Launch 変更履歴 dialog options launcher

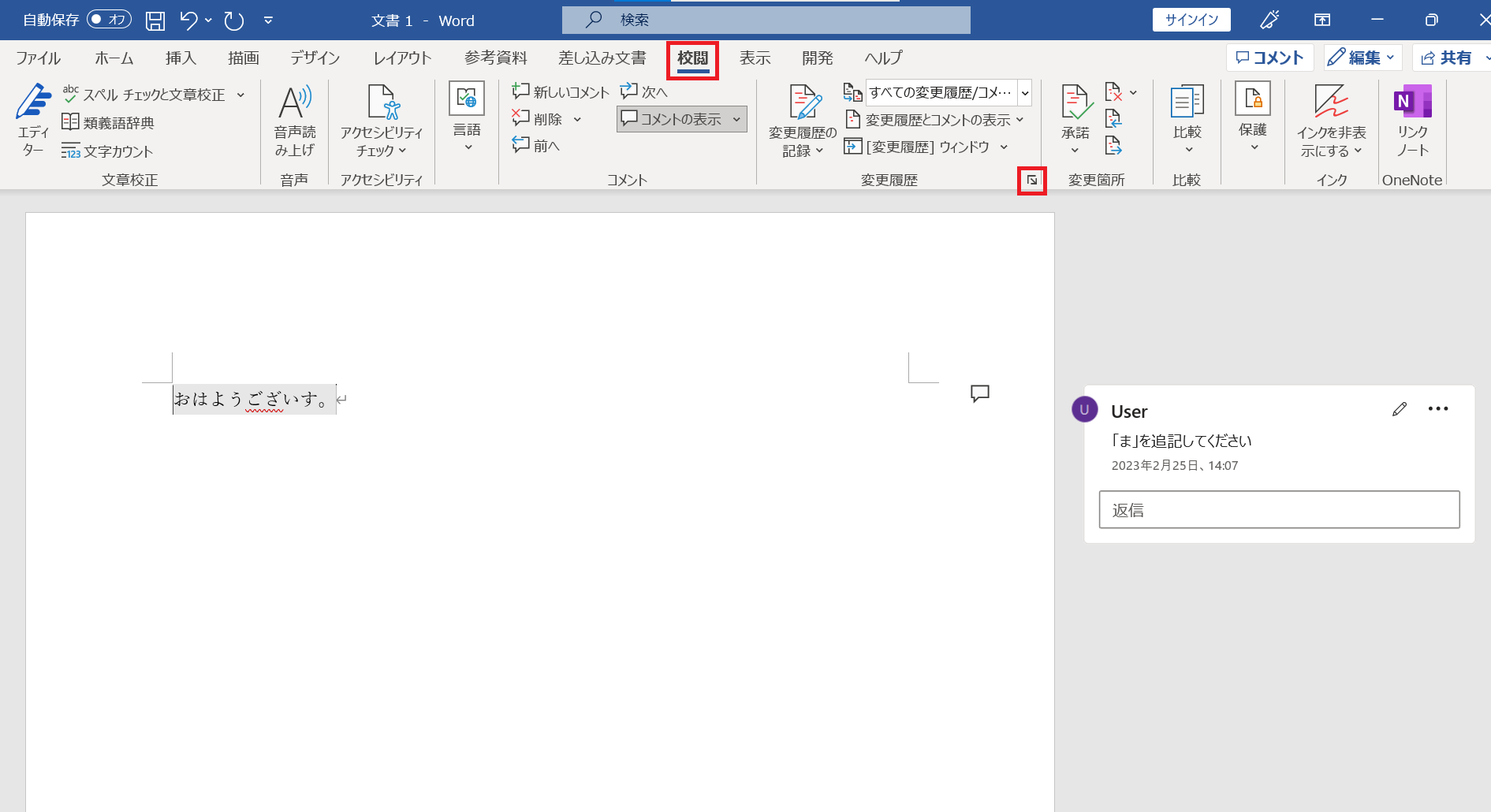[1032, 181]
